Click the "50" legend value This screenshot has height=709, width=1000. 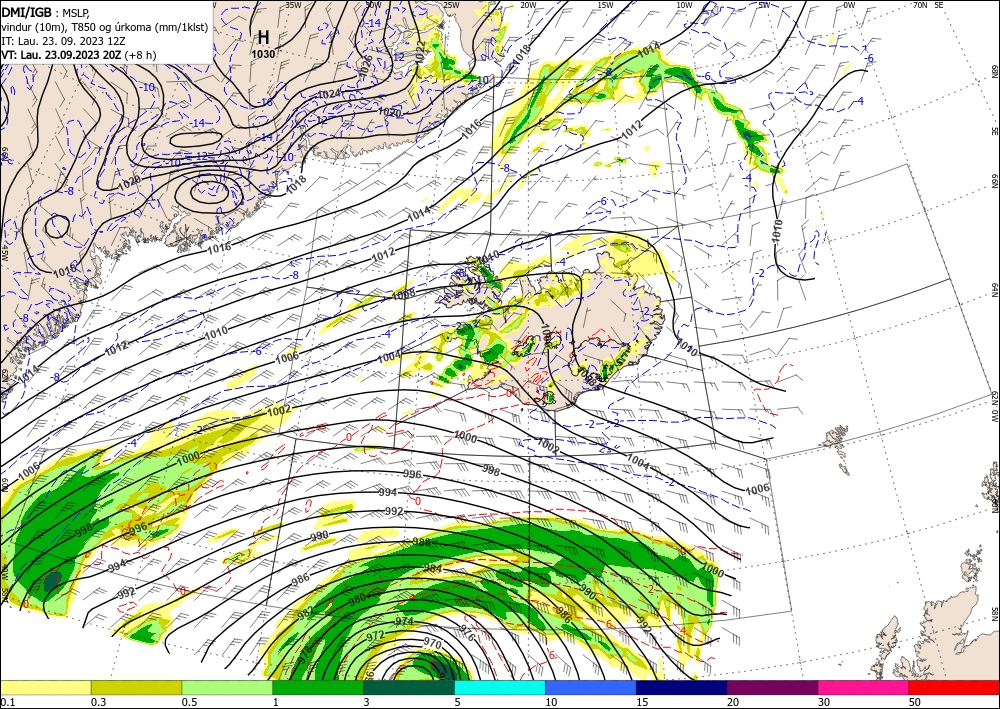[x=915, y=702]
